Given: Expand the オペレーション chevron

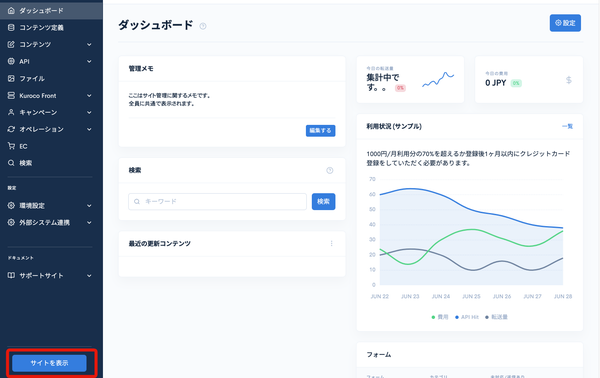Looking at the screenshot, I should point(89,129).
